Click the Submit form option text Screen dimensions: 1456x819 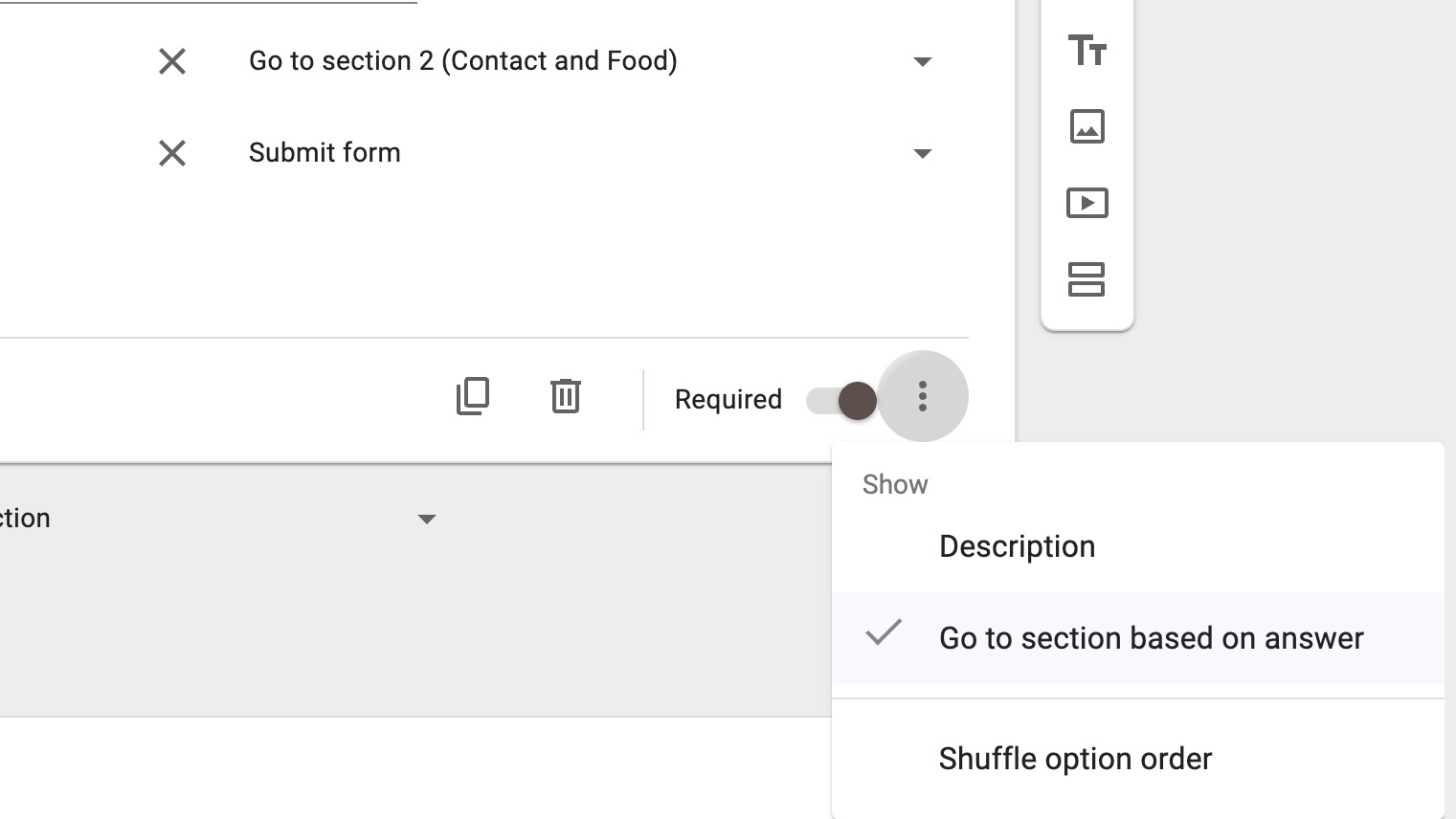325,153
